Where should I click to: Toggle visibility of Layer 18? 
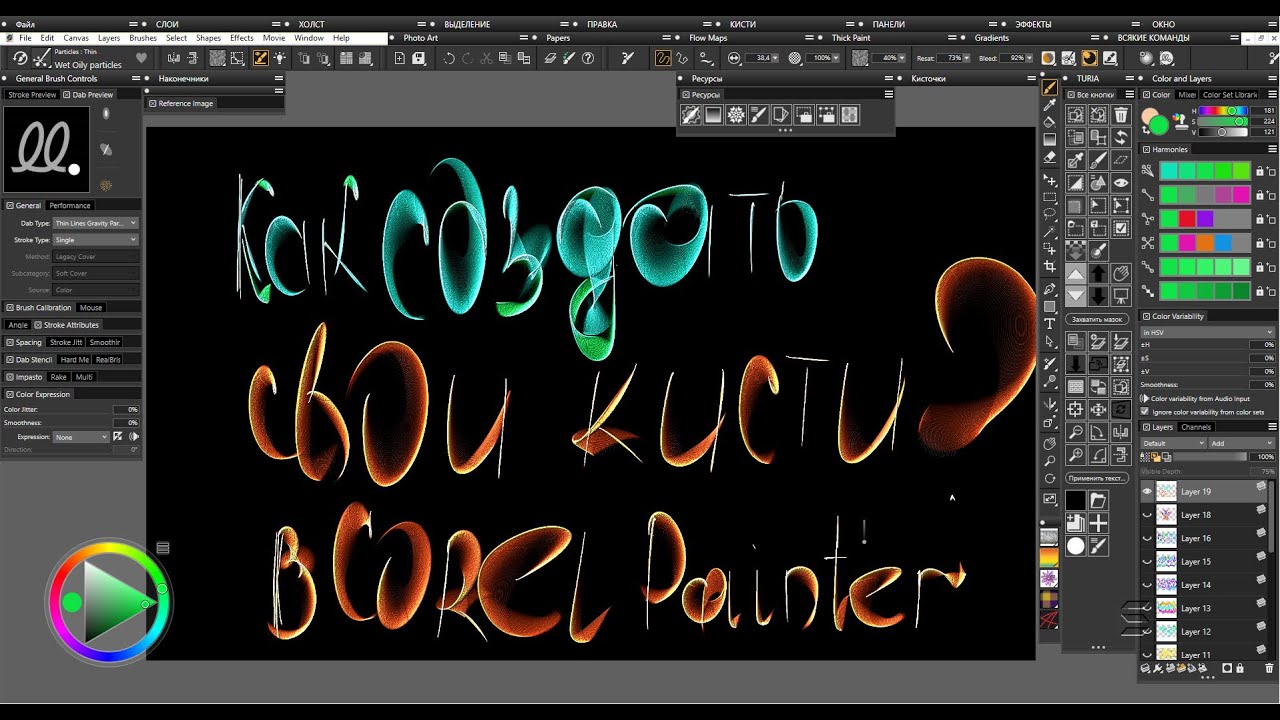click(x=1147, y=515)
